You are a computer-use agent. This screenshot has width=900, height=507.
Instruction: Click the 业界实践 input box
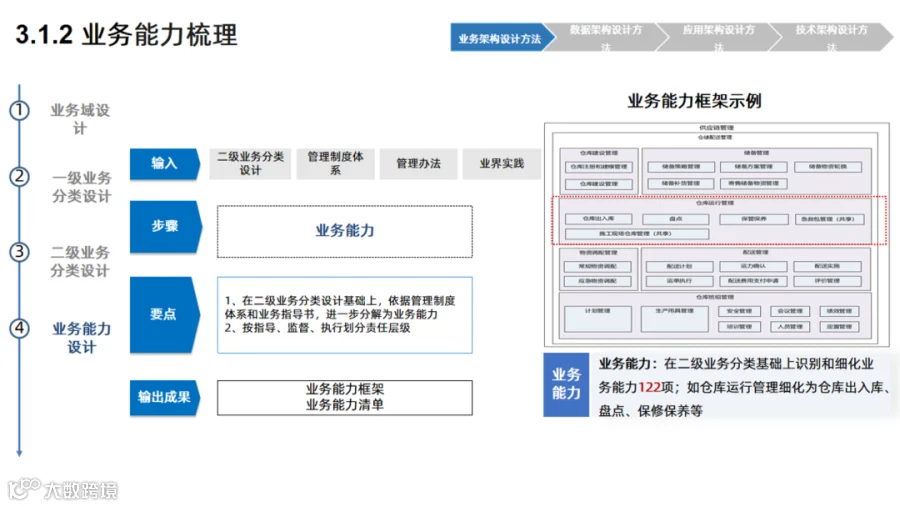(502, 164)
